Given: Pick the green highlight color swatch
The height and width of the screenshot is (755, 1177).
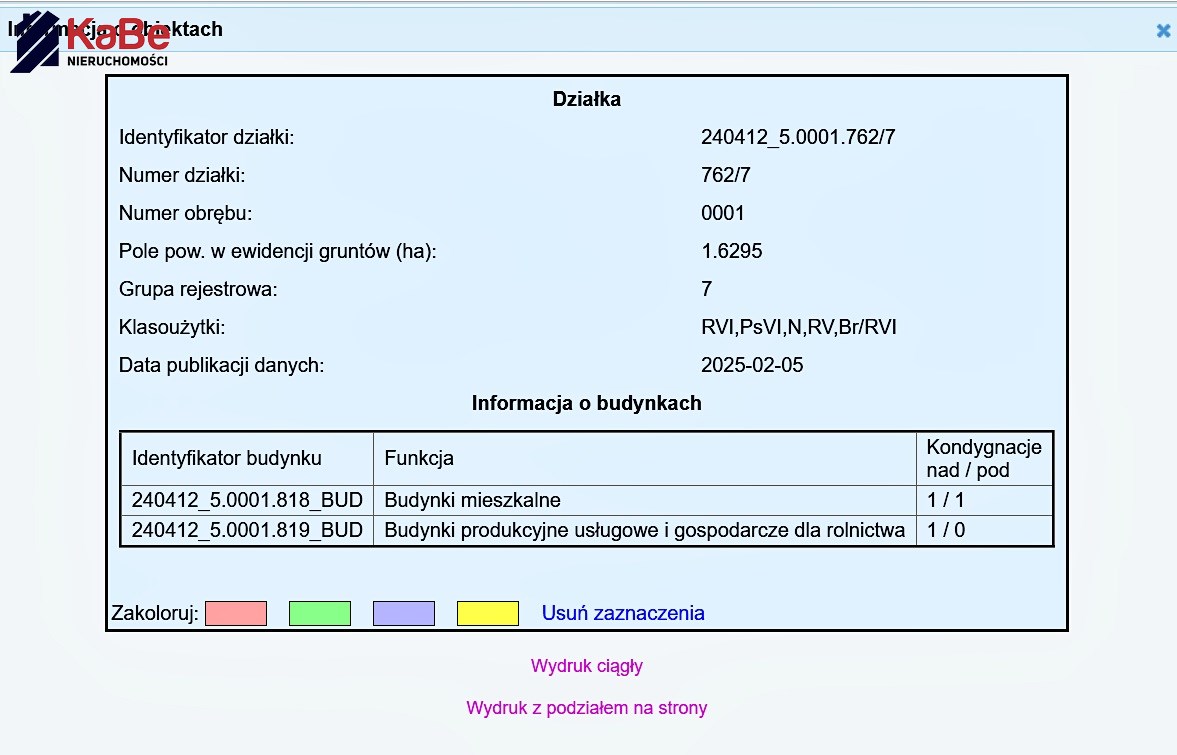Looking at the screenshot, I should pos(320,613).
